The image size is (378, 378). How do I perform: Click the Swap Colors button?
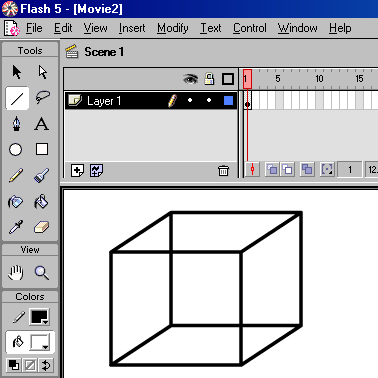46,365
